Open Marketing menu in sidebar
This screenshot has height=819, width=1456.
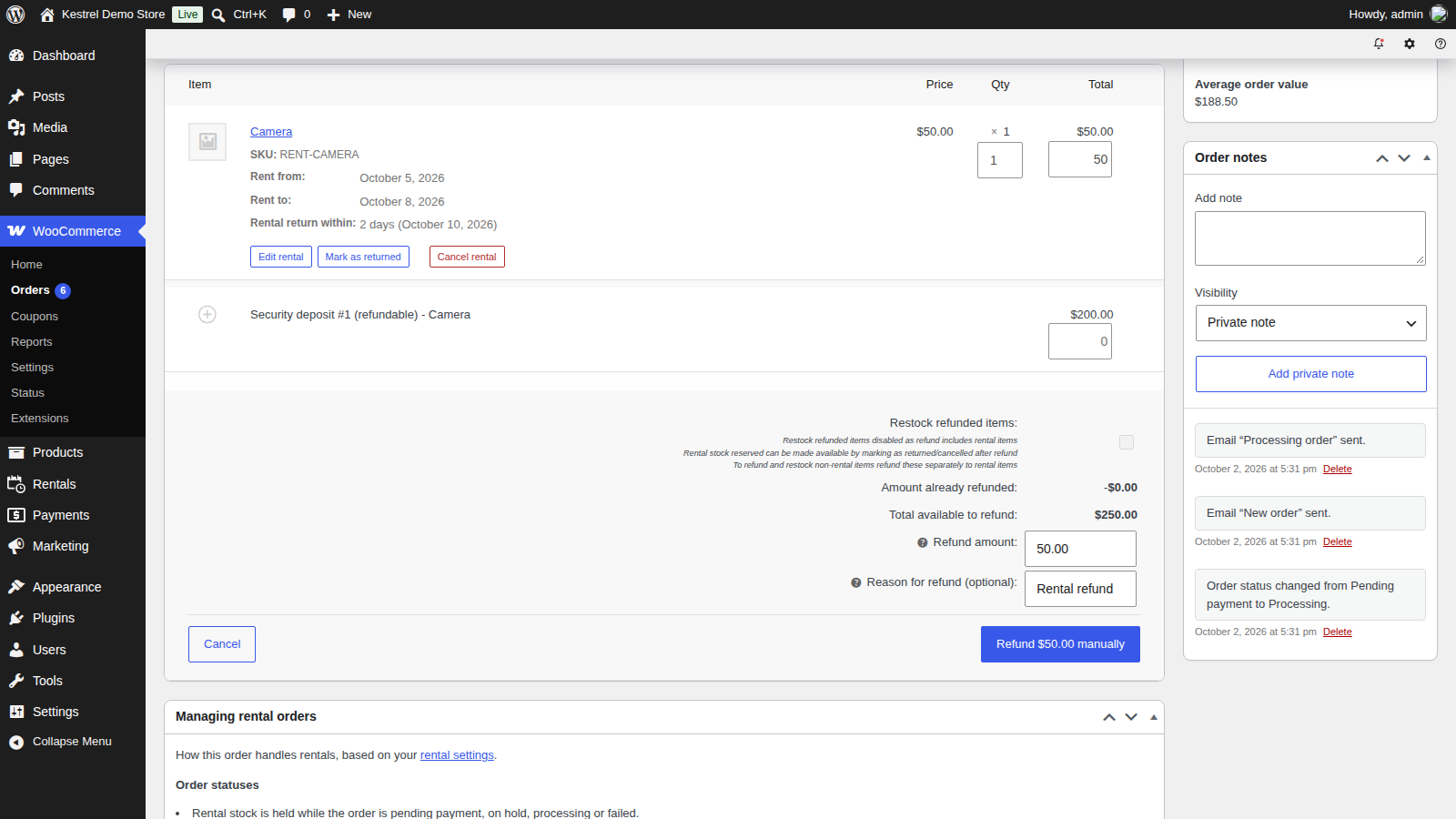73,546
